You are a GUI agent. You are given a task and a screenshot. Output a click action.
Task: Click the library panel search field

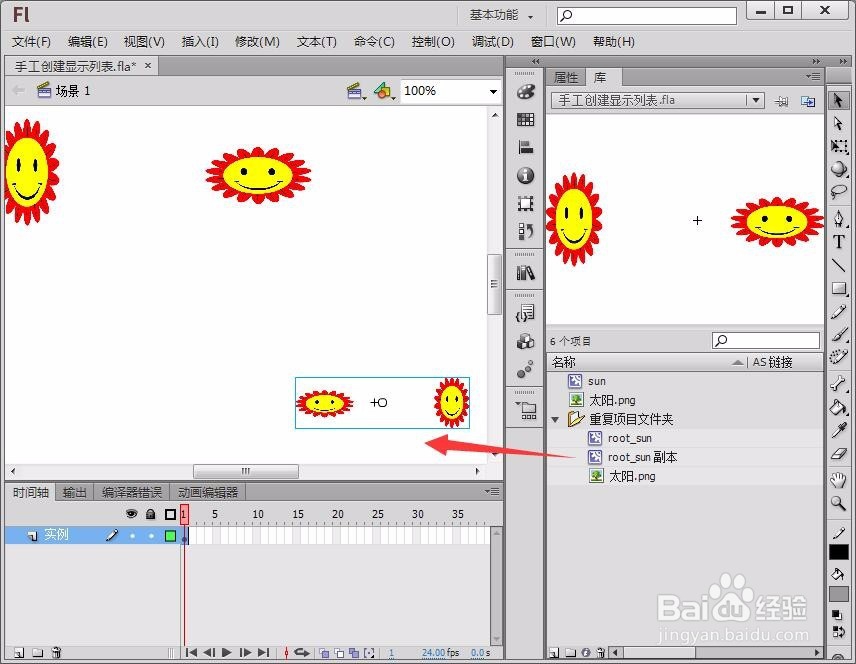[x=765, y=340]
